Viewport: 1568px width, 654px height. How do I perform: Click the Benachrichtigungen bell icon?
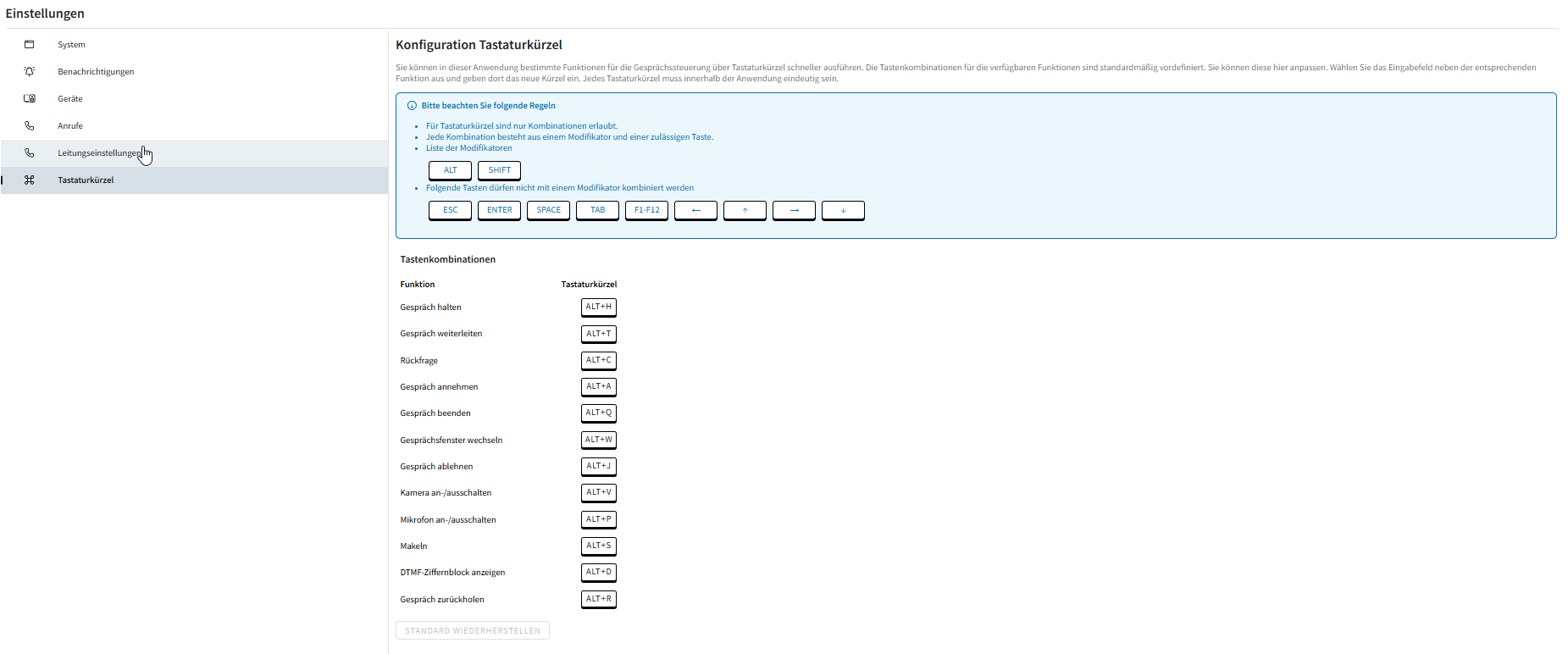coord(30,72)
